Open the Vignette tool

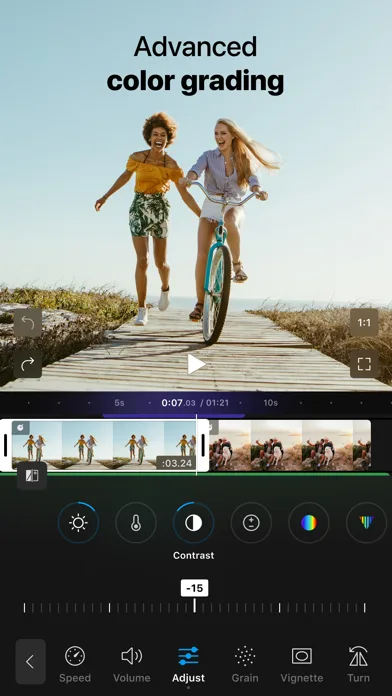(302, 664)
